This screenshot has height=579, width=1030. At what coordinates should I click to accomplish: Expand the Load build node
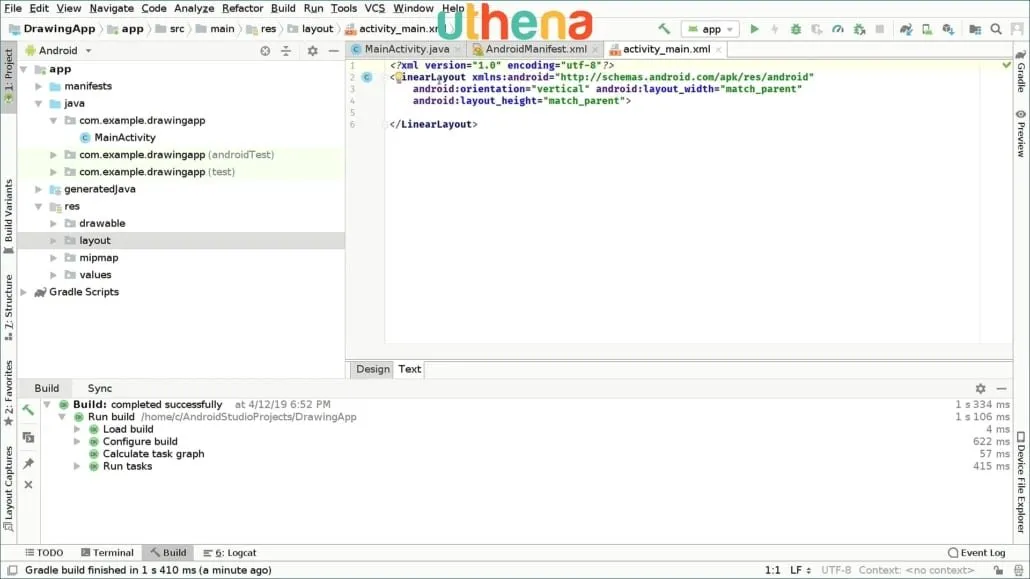click(x=77, y=429)
